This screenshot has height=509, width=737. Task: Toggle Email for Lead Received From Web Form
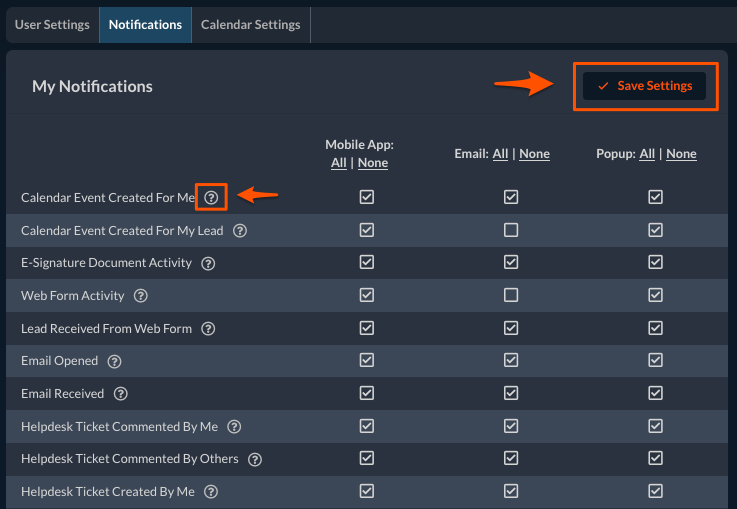511,328
